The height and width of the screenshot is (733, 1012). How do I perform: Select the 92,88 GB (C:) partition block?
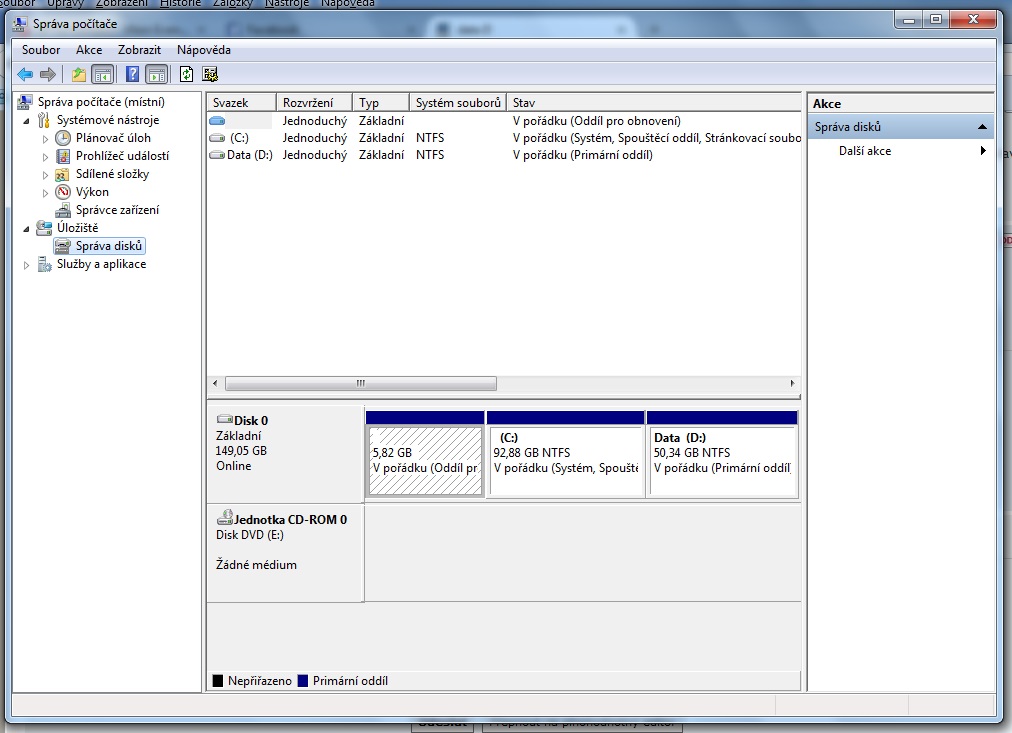pyautogui.click(x=565, y=460)
